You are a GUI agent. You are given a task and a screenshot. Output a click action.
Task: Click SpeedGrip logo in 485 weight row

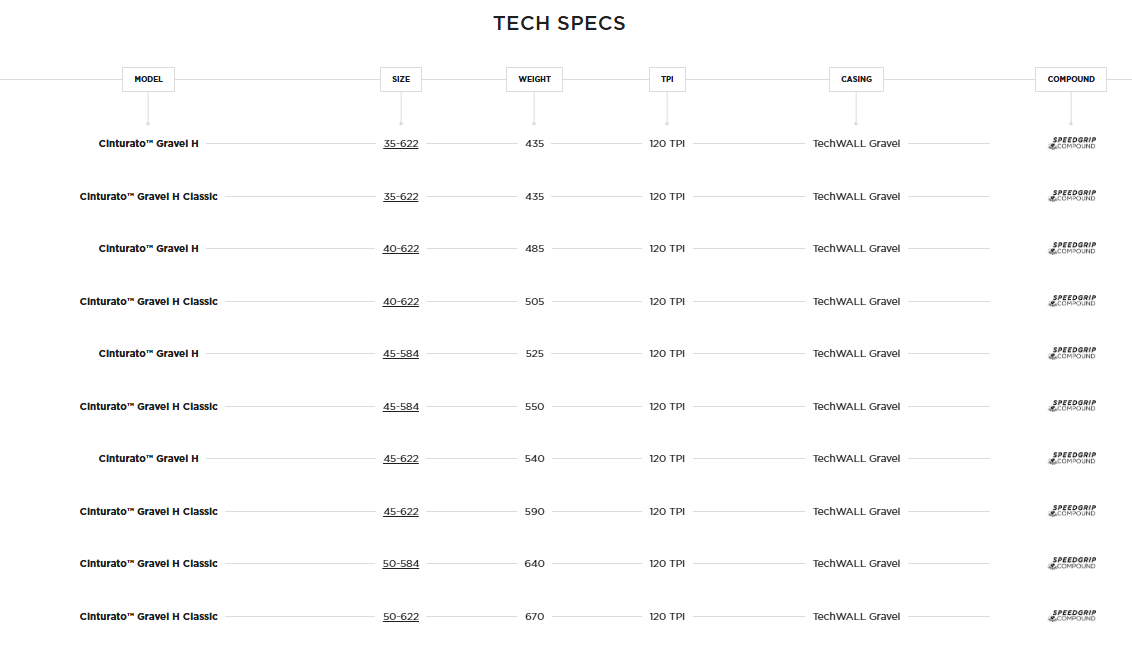[x=1072, y=249]
